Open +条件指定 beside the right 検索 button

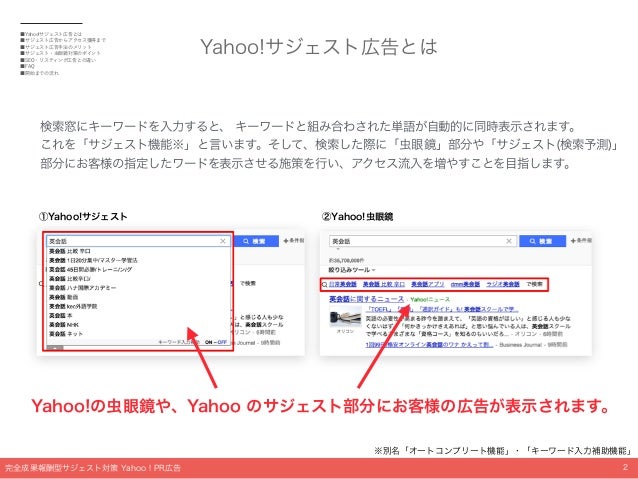(581, 241)
